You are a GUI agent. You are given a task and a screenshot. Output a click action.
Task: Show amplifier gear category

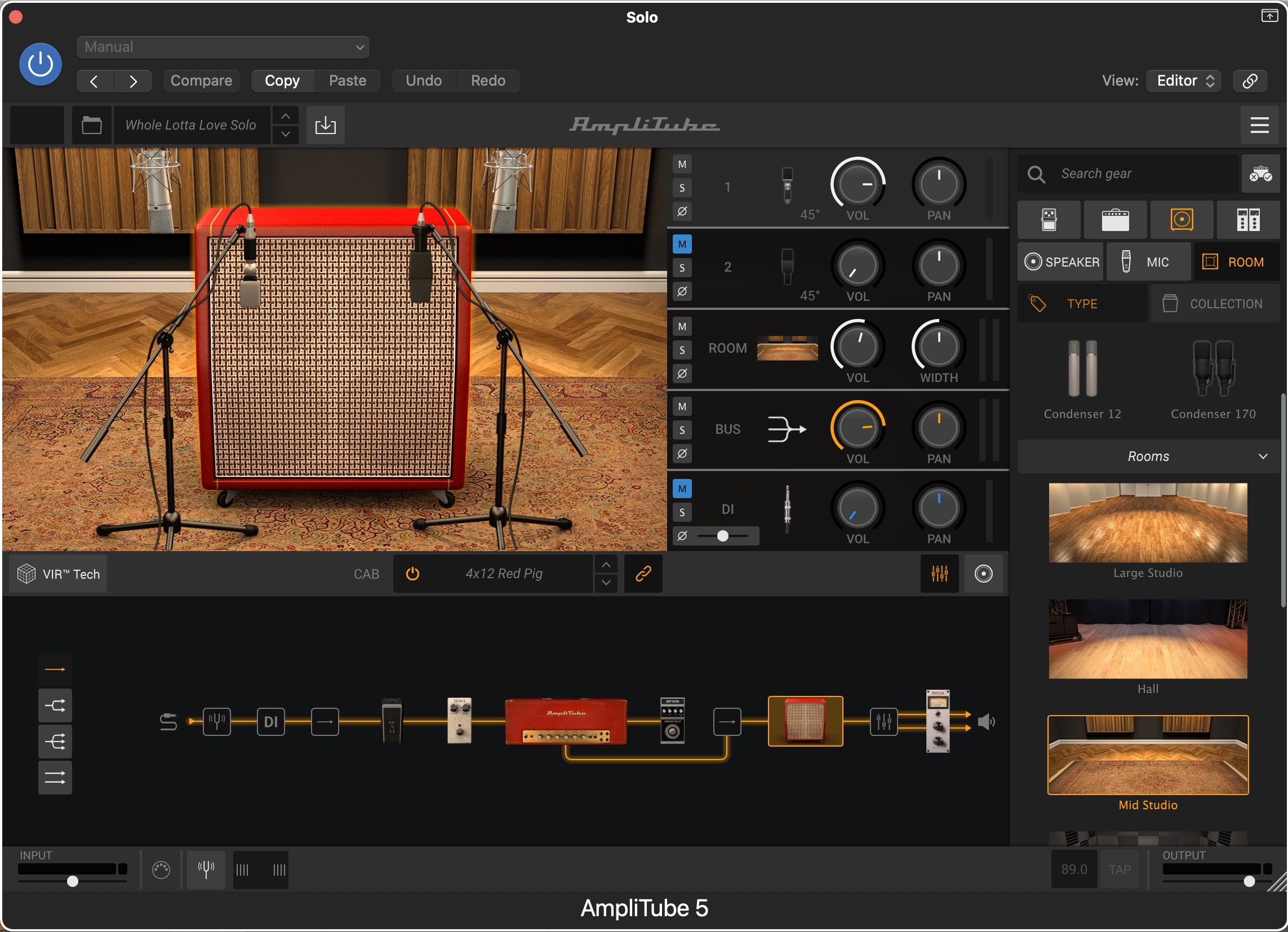click(x=1116, y=220)
